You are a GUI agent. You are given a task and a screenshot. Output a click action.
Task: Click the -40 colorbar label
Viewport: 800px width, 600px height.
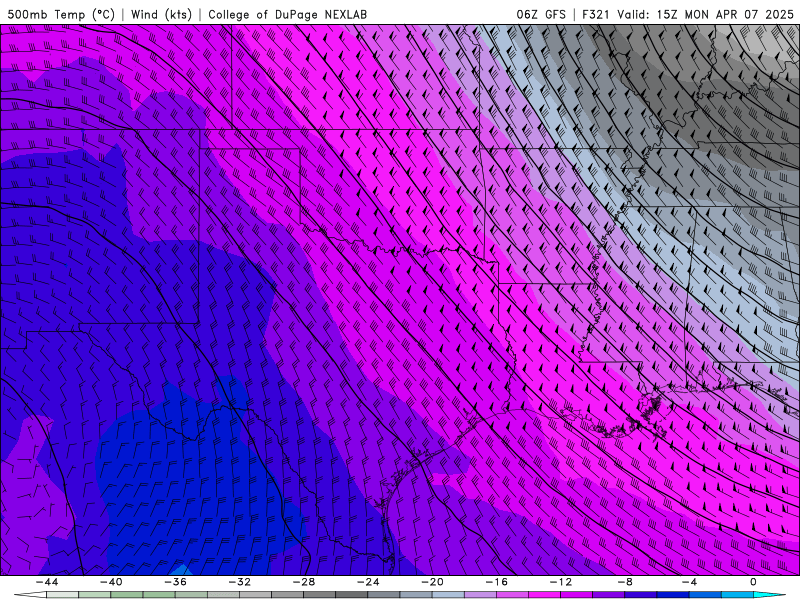tap(111, 582)
